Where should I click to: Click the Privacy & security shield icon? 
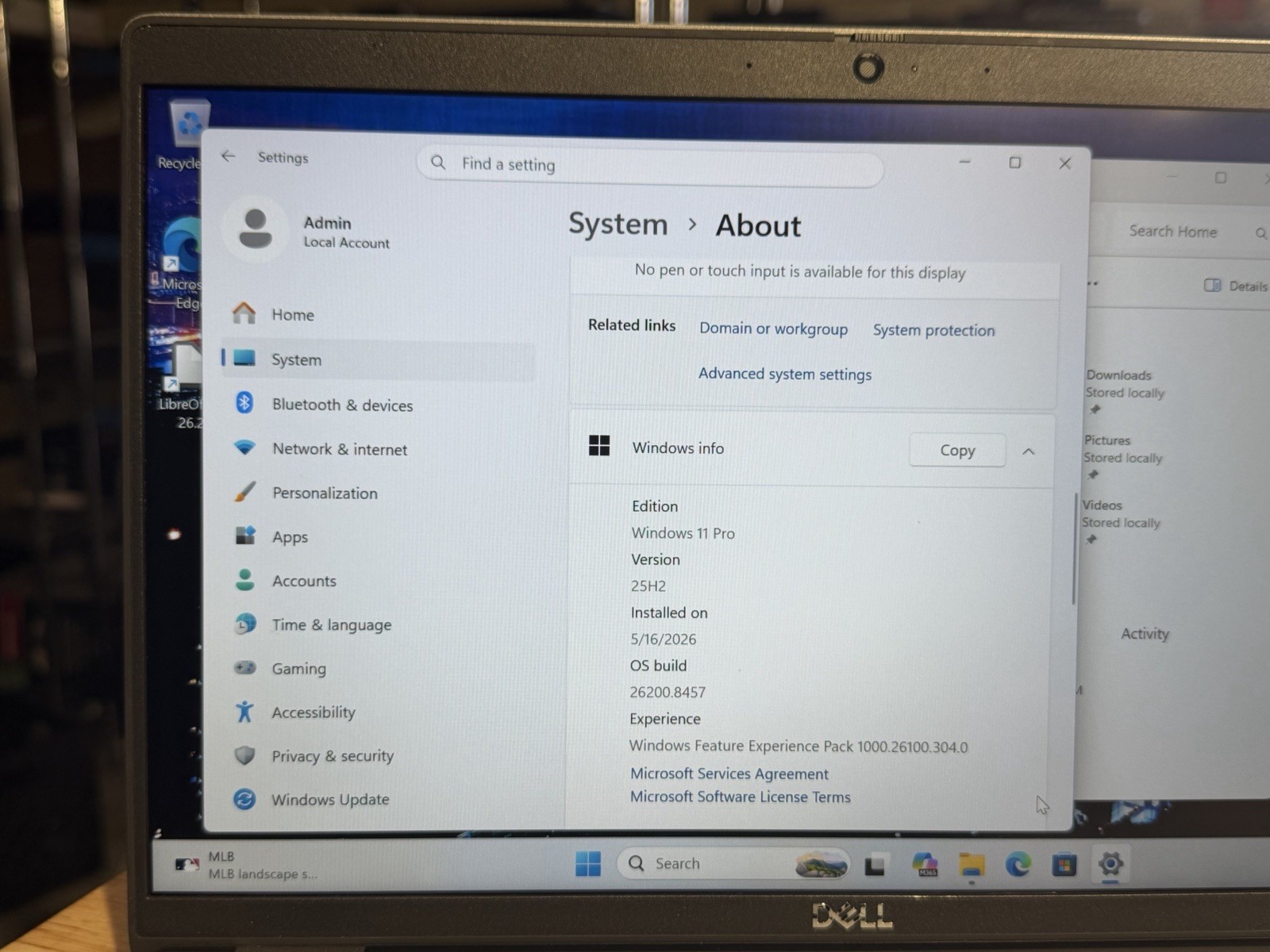pos(244,755)
